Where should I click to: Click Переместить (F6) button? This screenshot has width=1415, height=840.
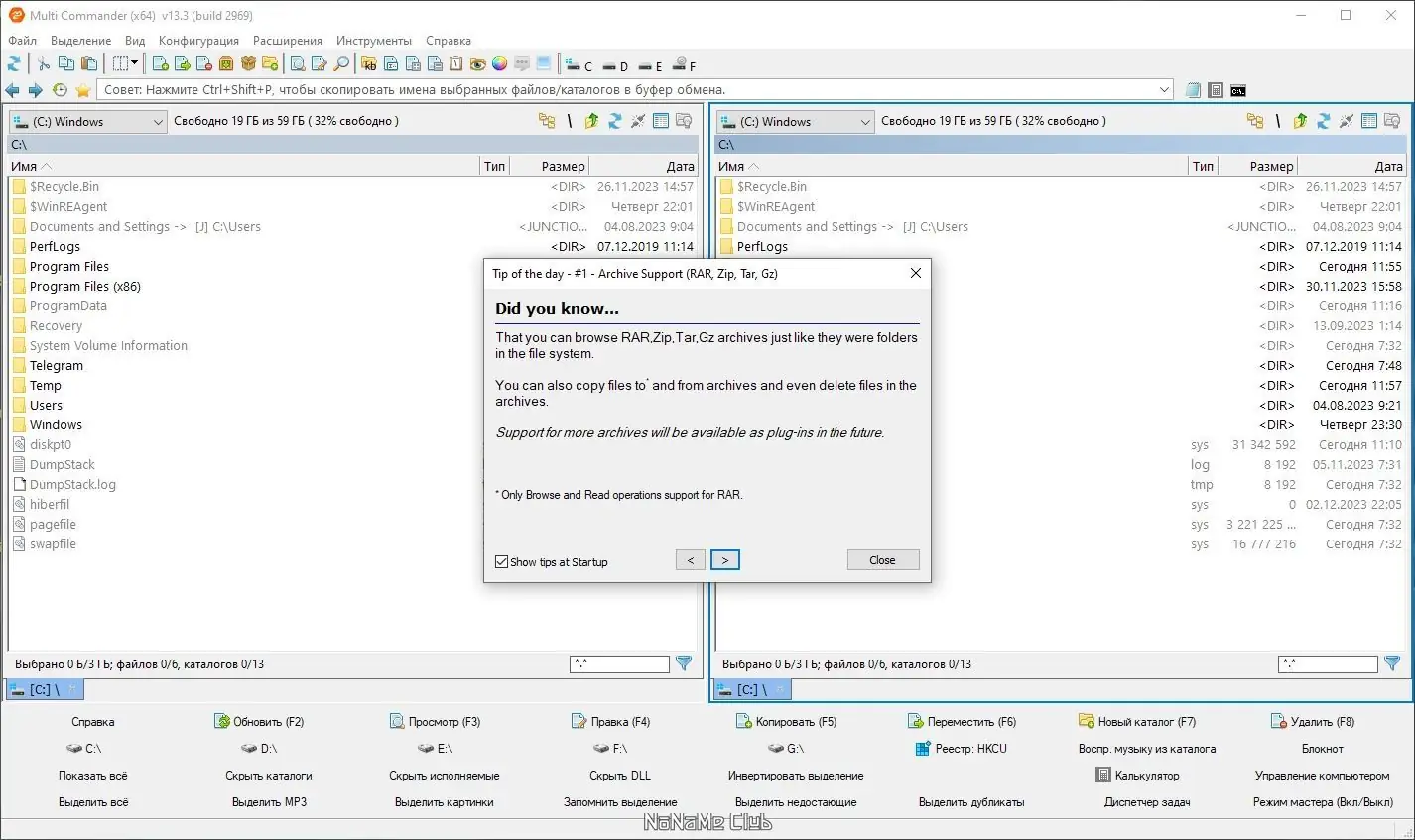coord(962,722)
